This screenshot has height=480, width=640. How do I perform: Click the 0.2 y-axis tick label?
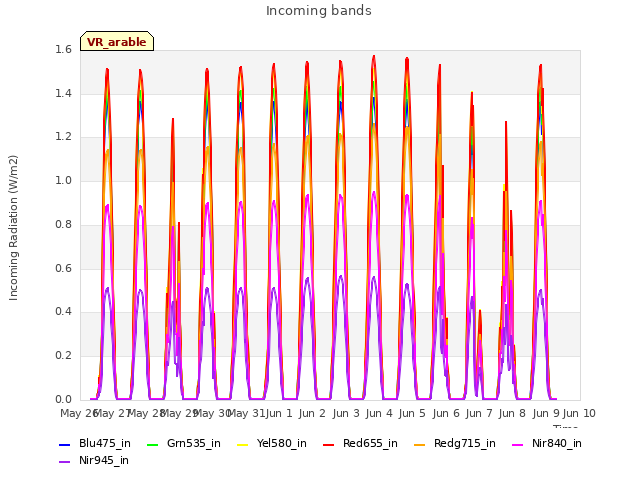[63, 356]
